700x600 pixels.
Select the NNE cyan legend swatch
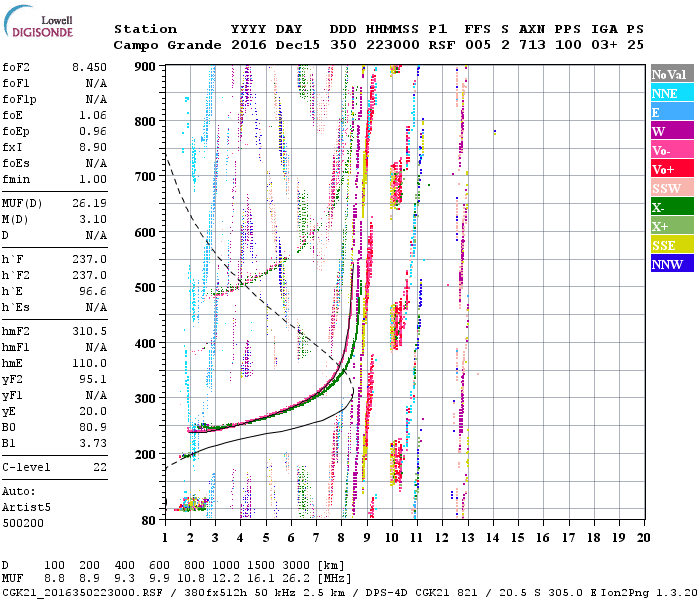[672, 93]
